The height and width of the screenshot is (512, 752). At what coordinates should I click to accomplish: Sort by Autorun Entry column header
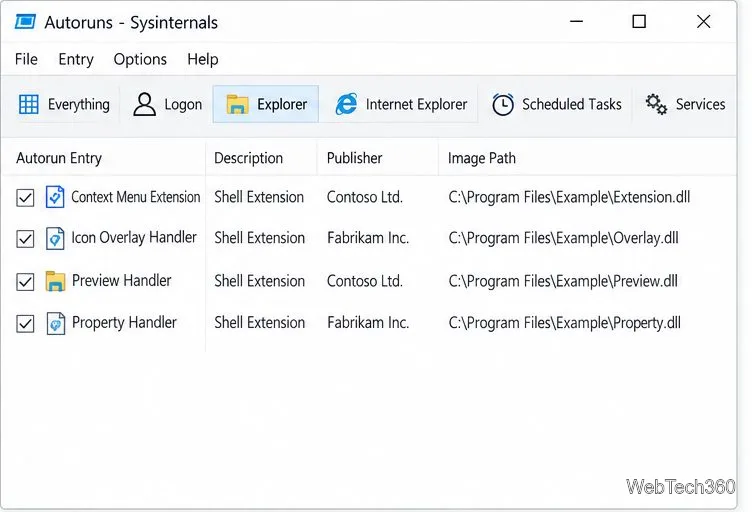pos(59,158)
